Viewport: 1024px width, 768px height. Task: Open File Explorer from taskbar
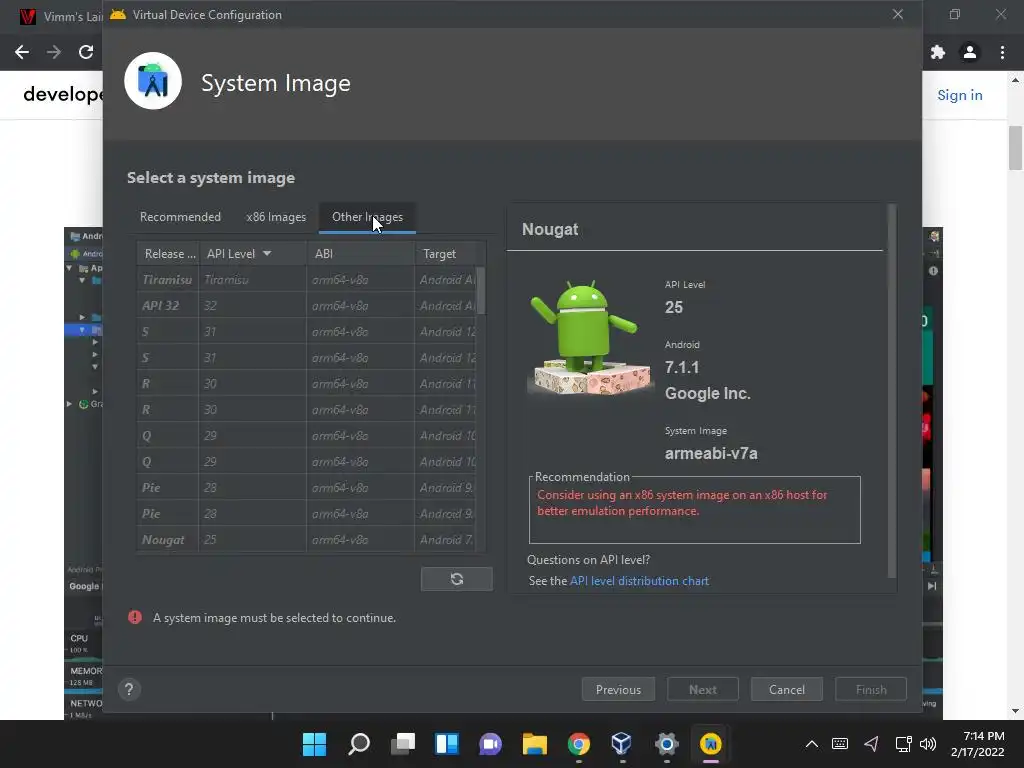point(534,744)
